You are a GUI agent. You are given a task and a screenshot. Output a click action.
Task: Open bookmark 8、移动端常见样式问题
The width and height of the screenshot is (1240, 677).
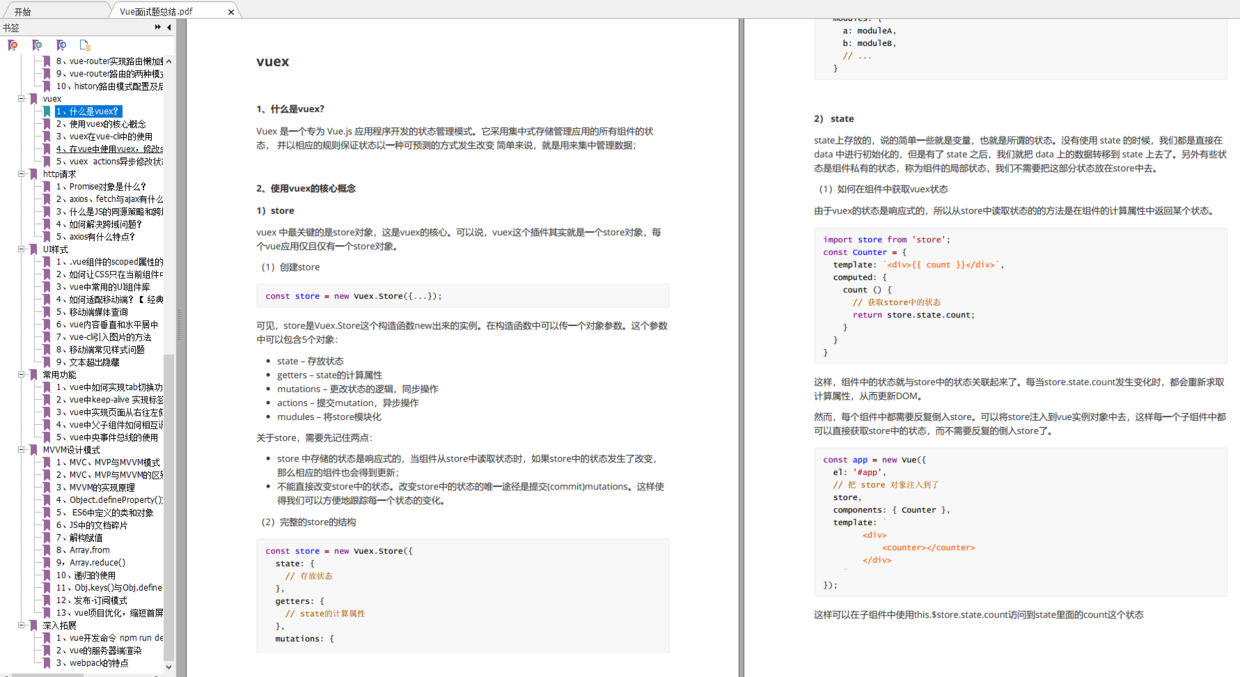[102, 350]
